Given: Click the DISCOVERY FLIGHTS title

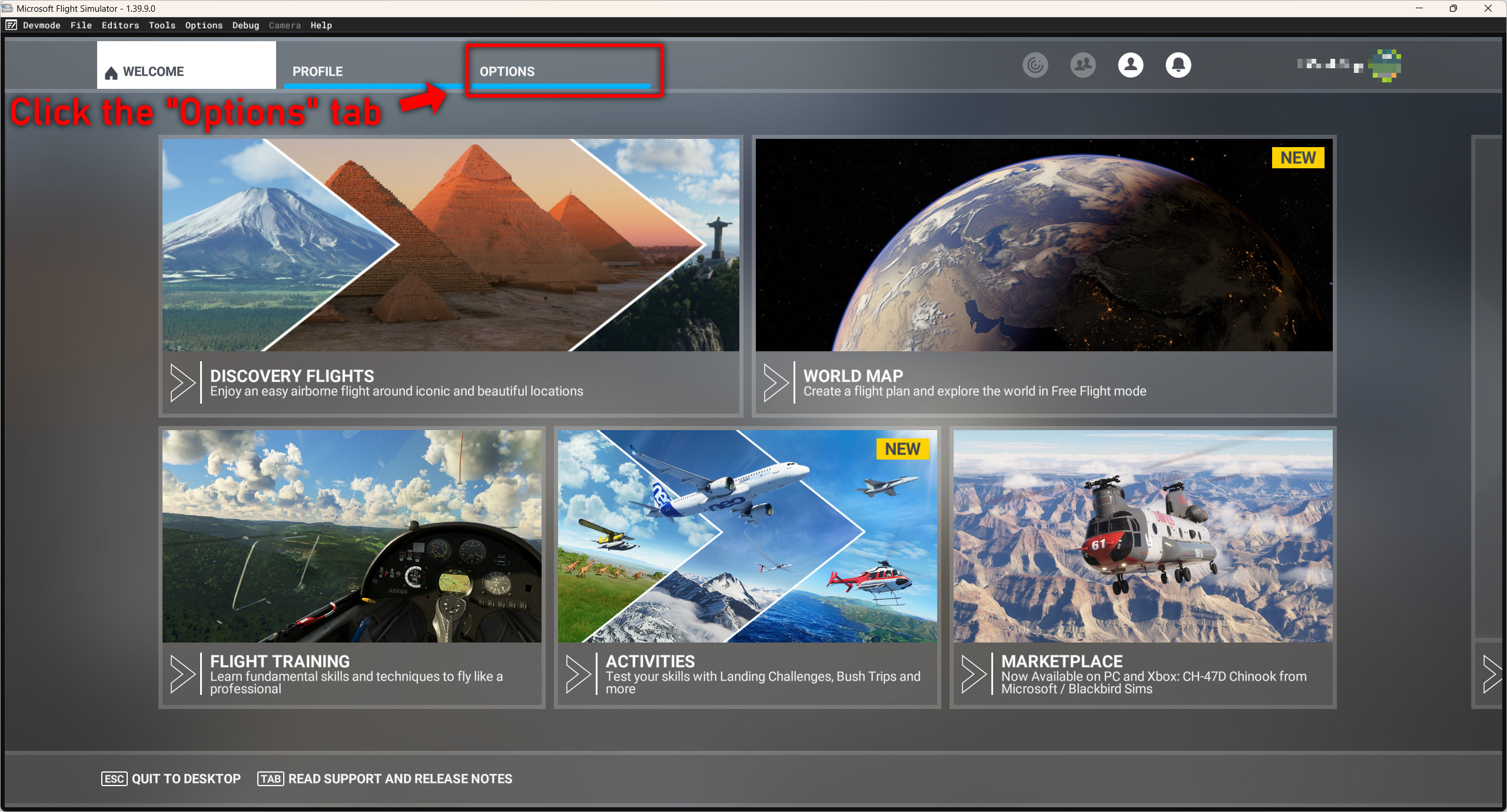Looking at the screenshot, I should click(x=292, y=376).
